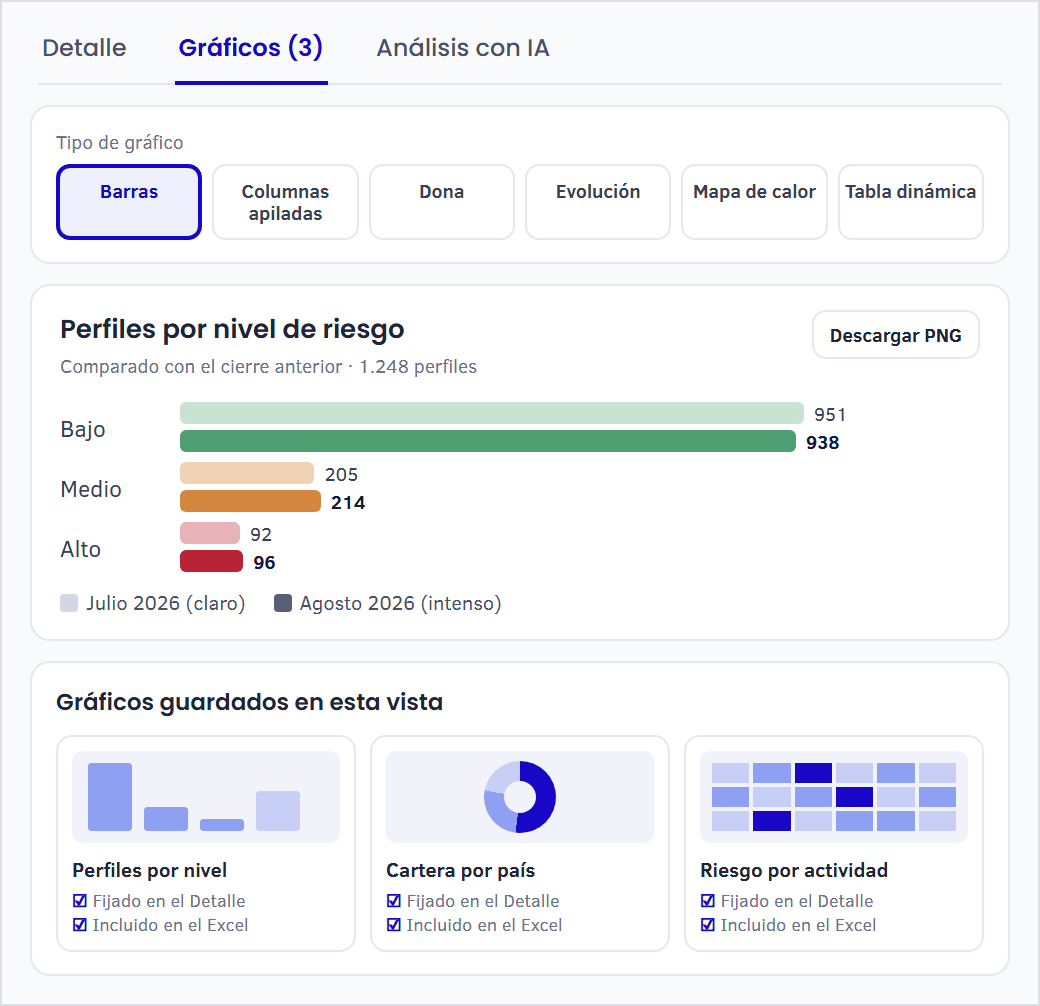Toggle Incluido en el Excel for Cartera por país
The image size is (1040, 1006).
(393, 924)
